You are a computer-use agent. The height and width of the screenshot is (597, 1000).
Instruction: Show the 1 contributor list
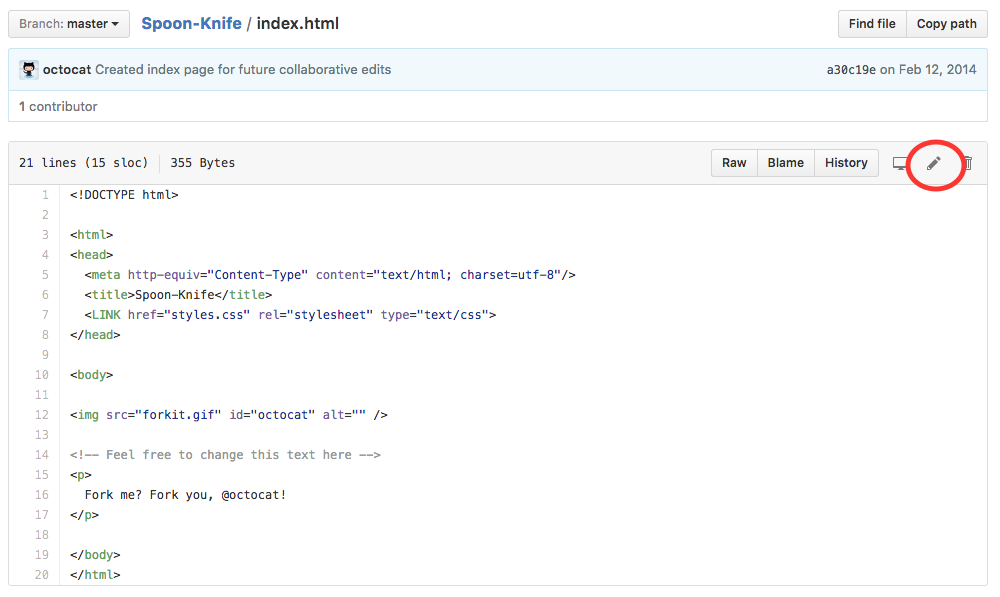click(x=58, y=106)
